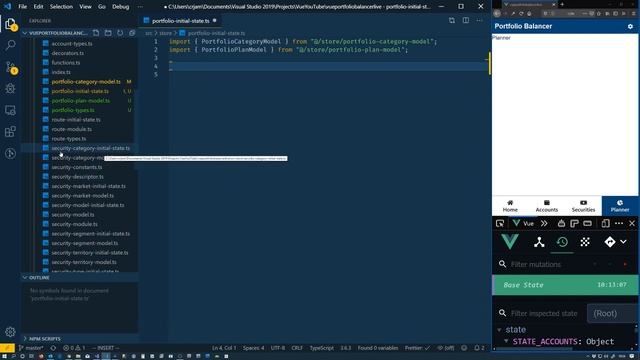This screenshot has height=360, width=640.
Task: Refresh the Explorer file tree
Action: click(120, 33)
